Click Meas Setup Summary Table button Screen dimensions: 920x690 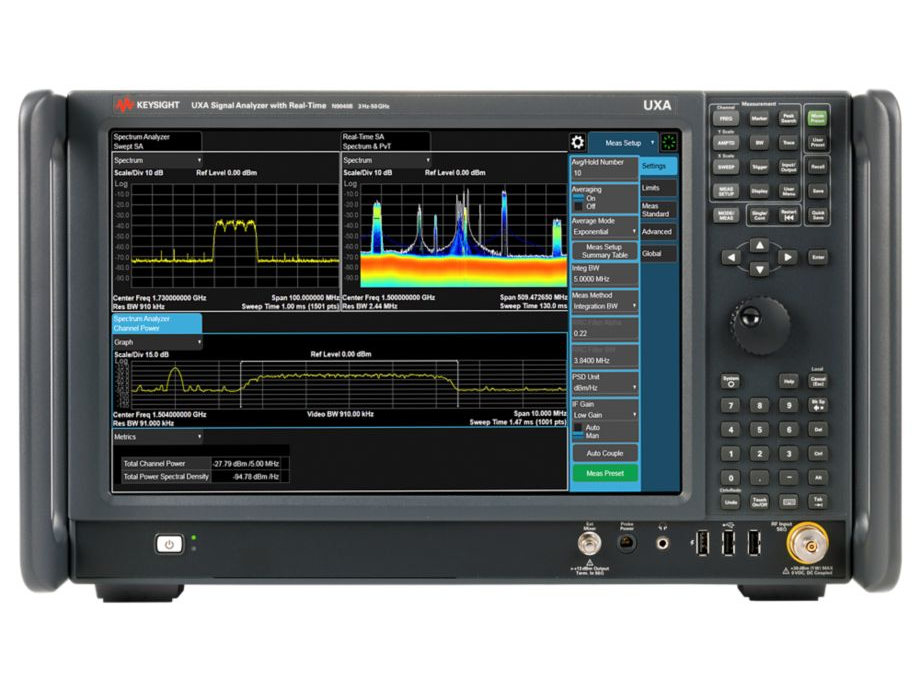604,251
